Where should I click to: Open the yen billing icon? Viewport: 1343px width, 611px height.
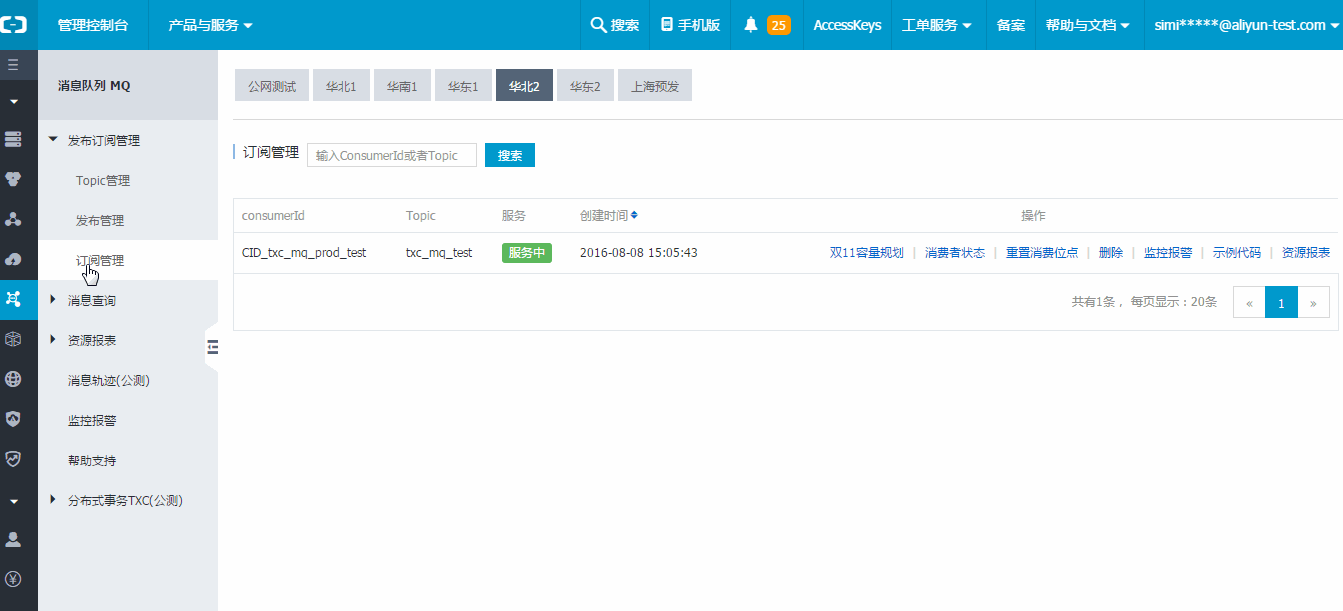coord(13,579)
